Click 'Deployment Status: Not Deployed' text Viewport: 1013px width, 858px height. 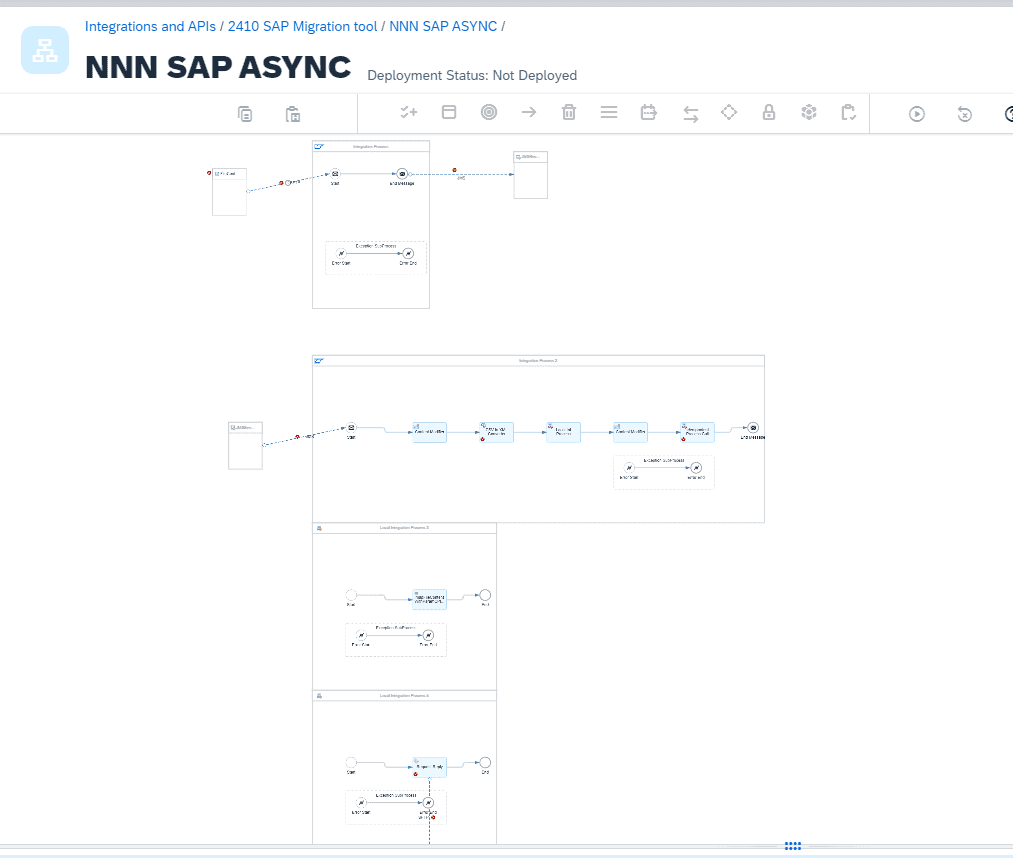(472, 76)
